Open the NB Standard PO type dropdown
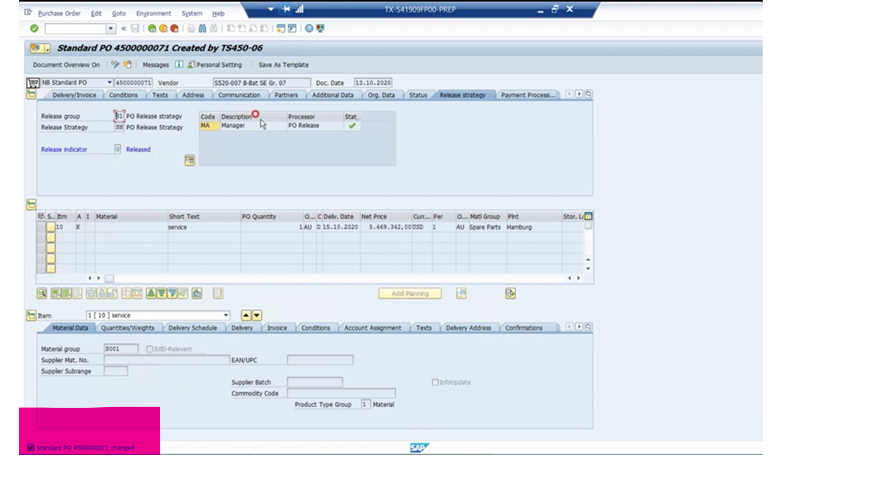Screen dimensions: 876x483 110,83
